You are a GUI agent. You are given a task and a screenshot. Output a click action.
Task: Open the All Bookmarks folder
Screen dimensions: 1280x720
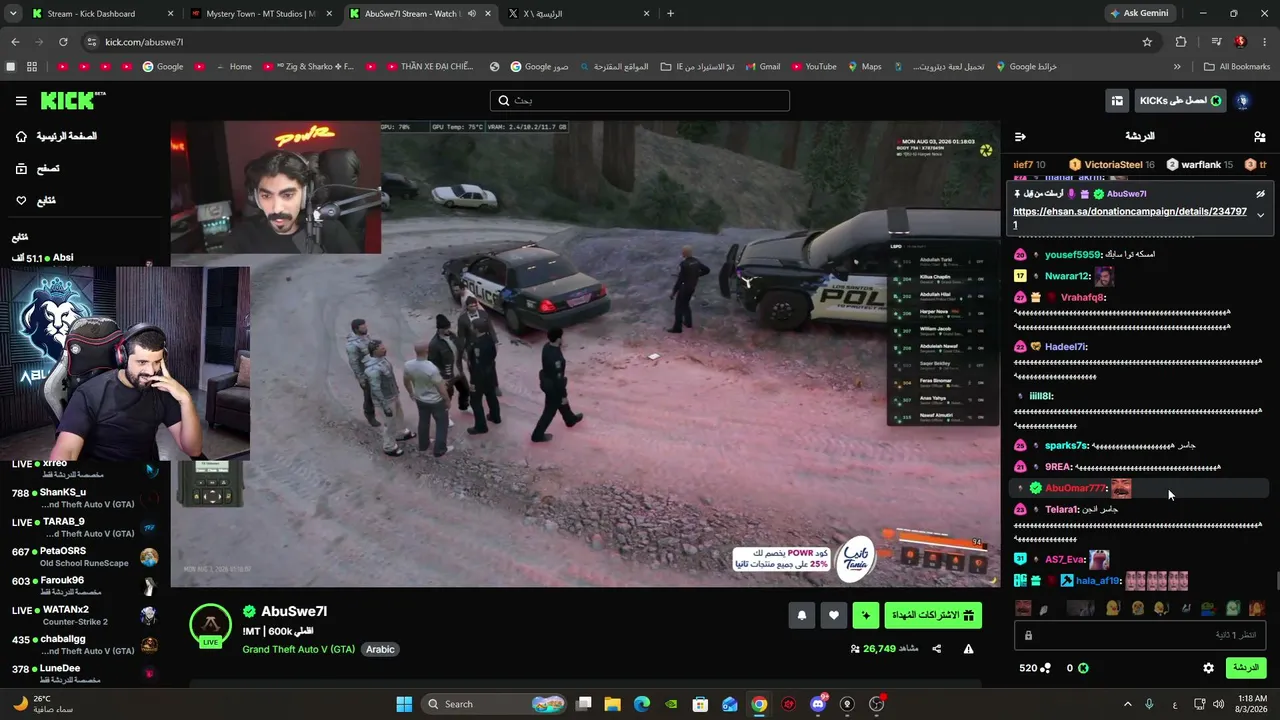click(1237, 67)
